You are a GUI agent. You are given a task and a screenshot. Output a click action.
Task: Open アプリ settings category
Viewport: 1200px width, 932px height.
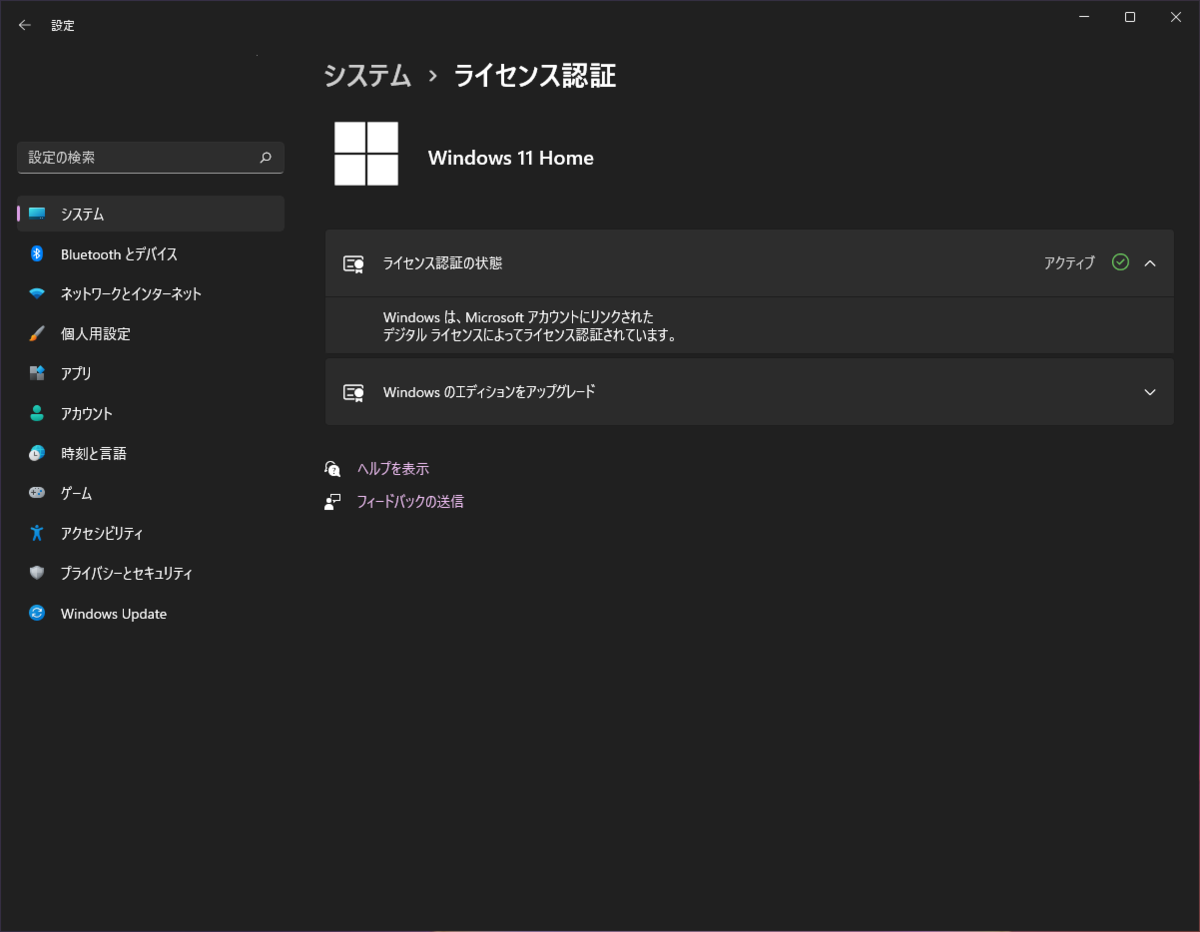(x=151, y=374)
